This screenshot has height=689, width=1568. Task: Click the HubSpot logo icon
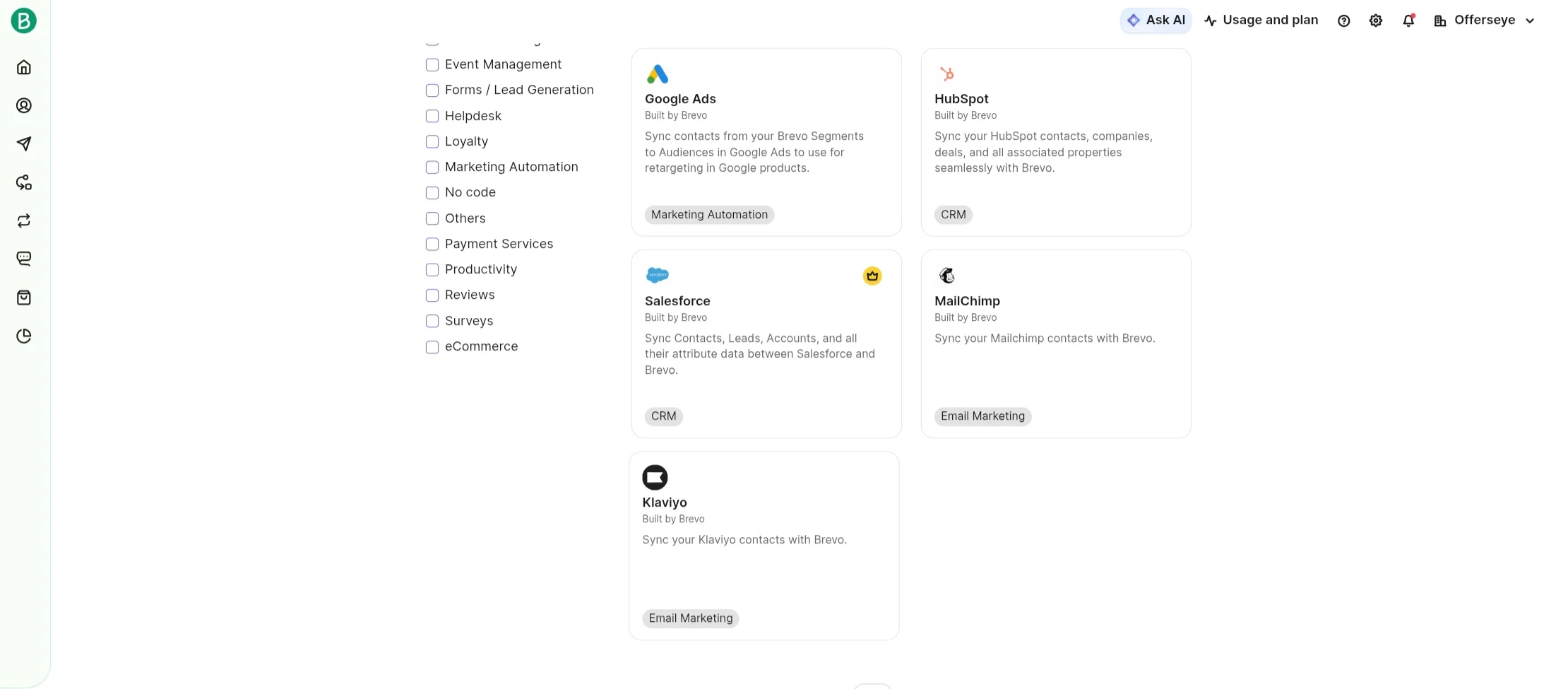[x=947, y=73]
